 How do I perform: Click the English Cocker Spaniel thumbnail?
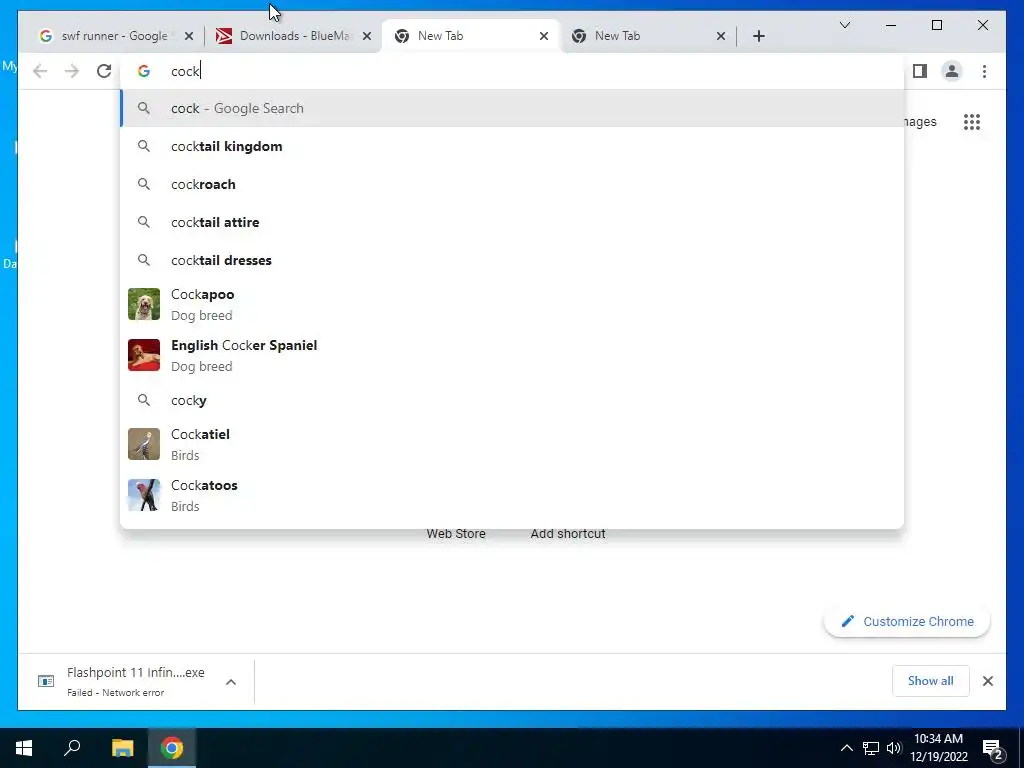click(x=144, y=355)
